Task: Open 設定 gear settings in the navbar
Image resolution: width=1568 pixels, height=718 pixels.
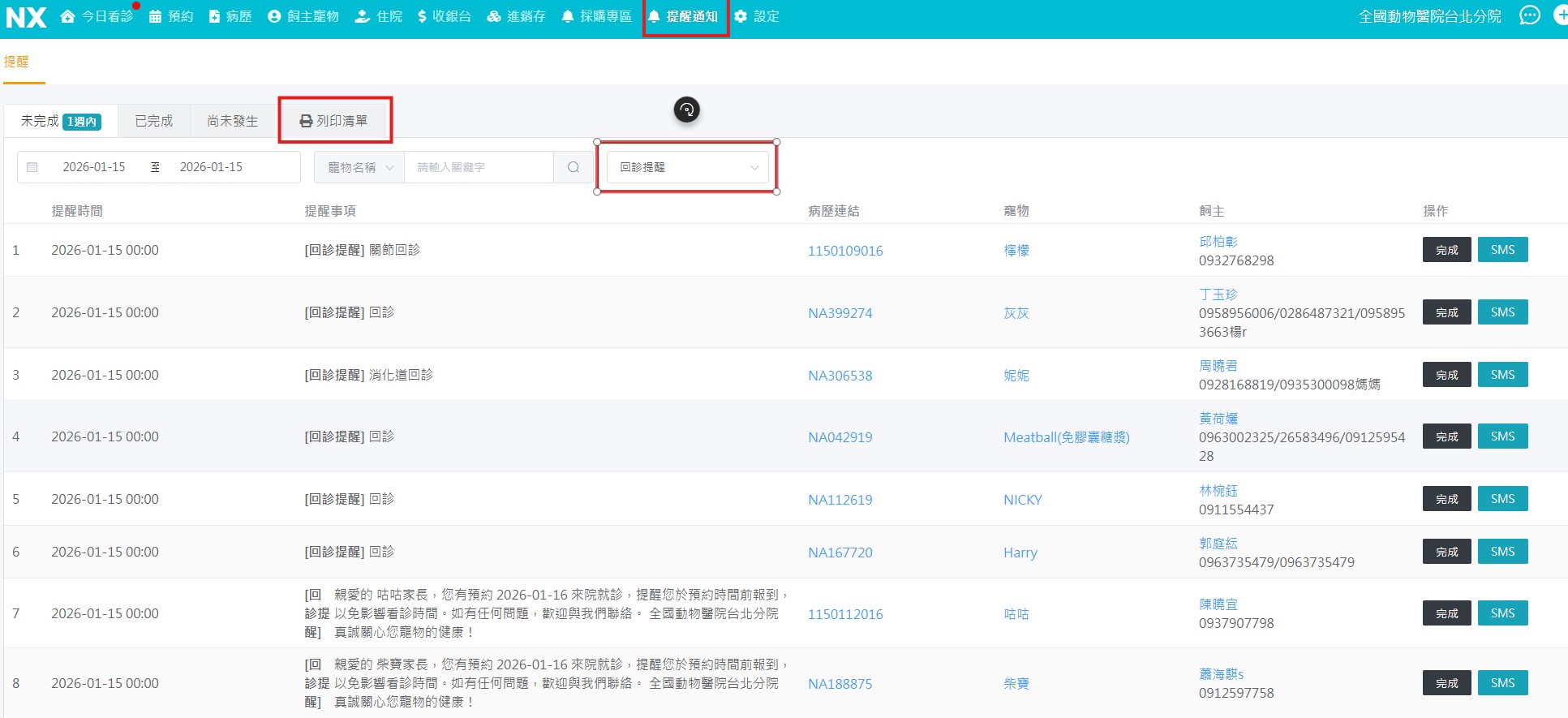Action: coord(756,16)
